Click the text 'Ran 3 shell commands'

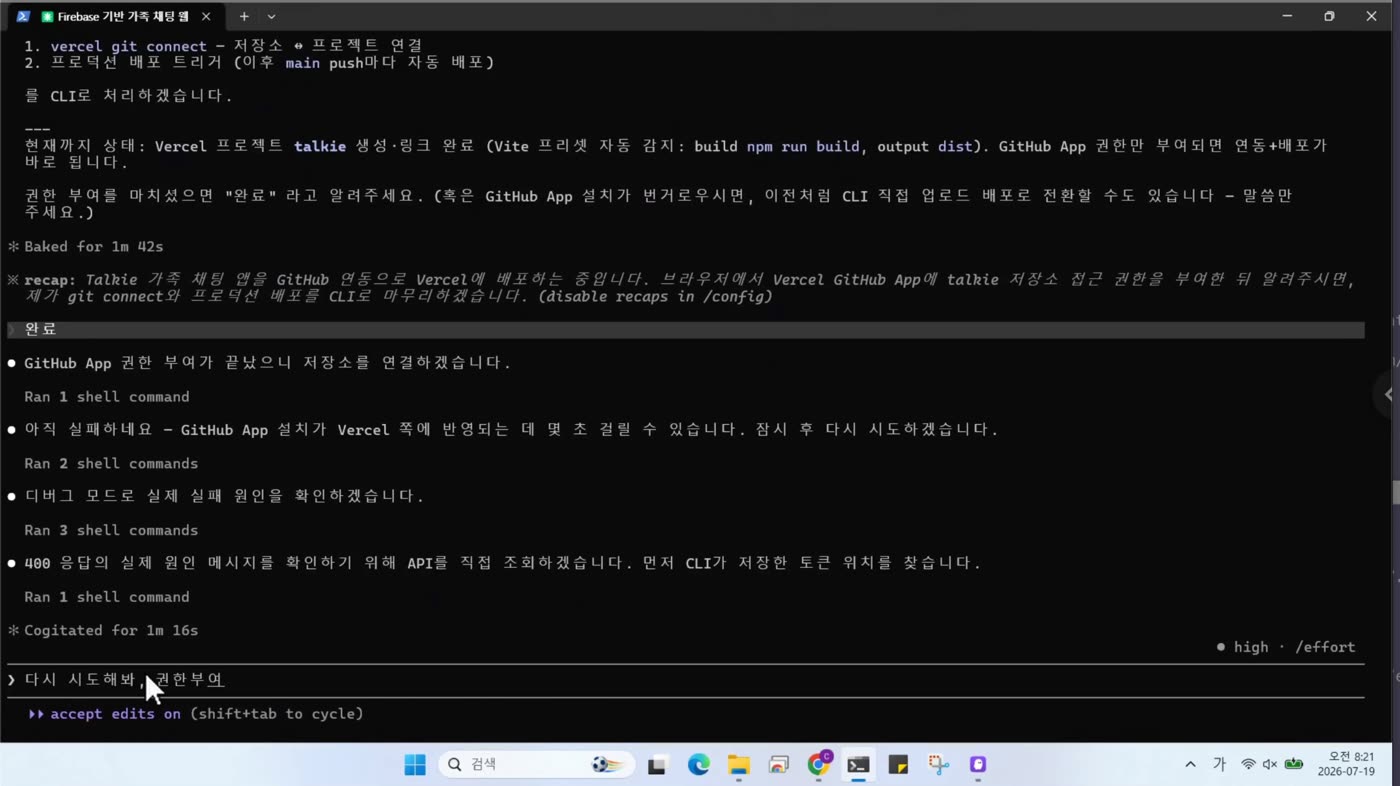pos(111,530)
